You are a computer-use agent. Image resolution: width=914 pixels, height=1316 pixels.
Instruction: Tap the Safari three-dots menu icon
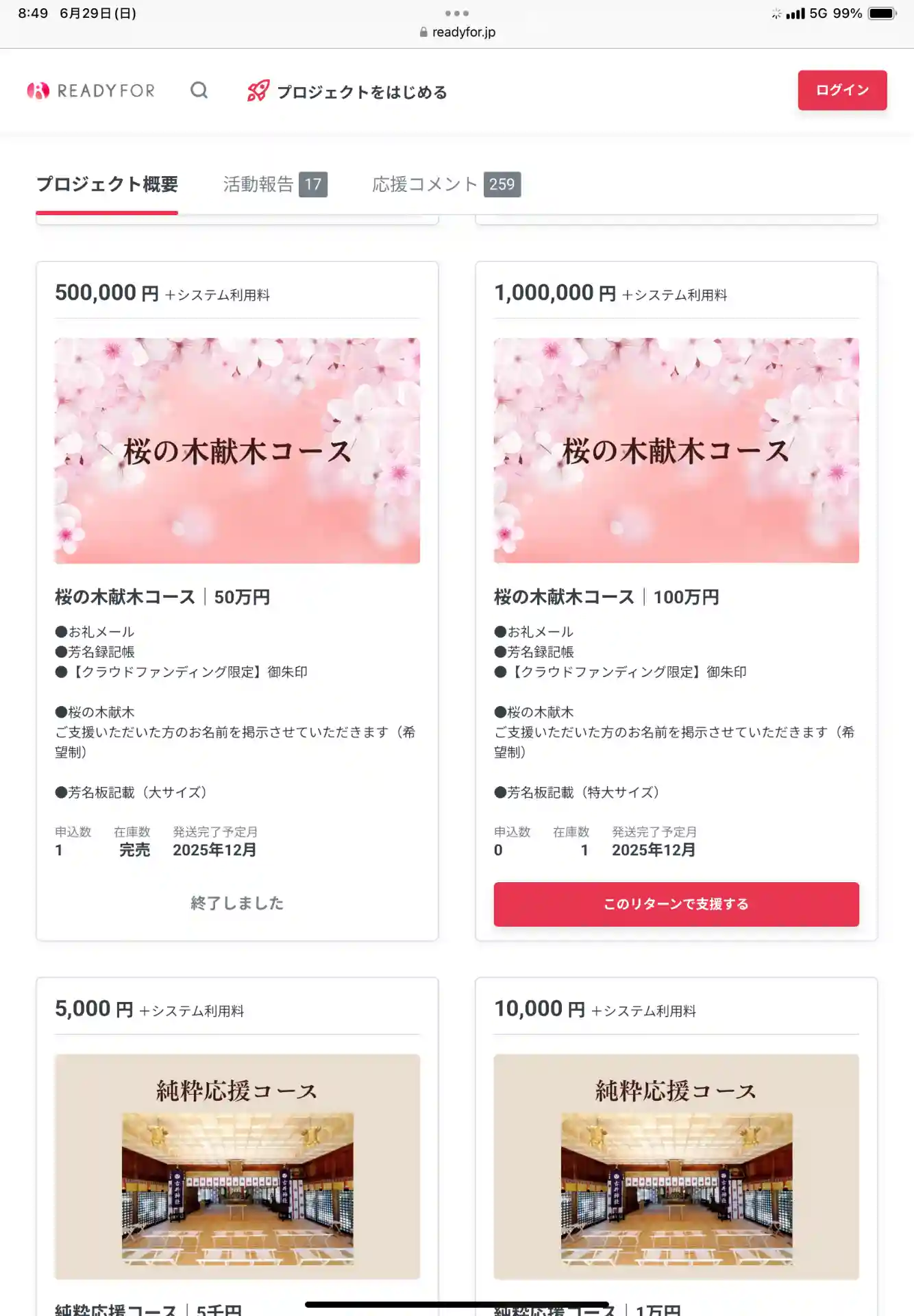(456, 13)
